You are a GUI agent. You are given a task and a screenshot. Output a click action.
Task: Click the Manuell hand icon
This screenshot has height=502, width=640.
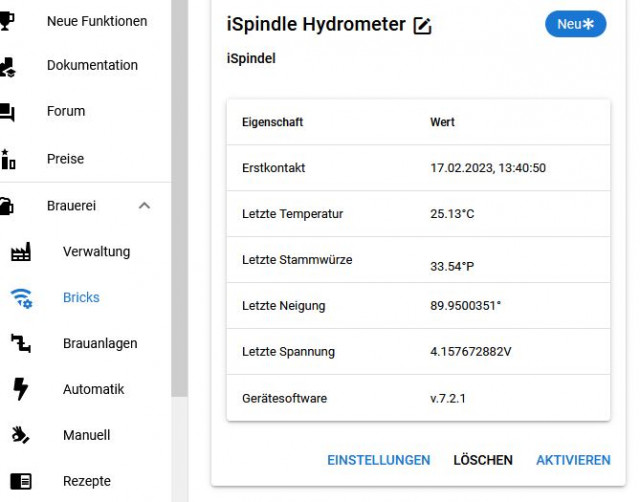pyautogui.click(x=20, y=435)
